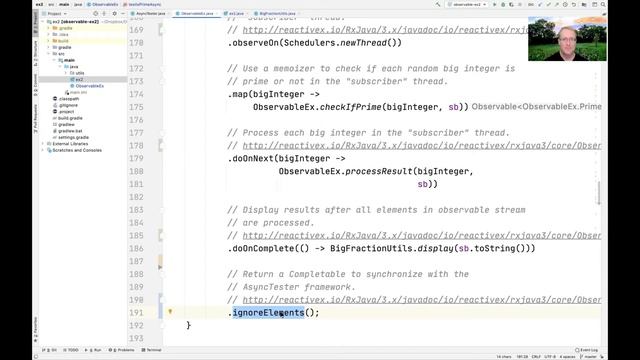The image size is (640, 360).
Task: Click the Git Update Project icon
Action: coord(540,4)
